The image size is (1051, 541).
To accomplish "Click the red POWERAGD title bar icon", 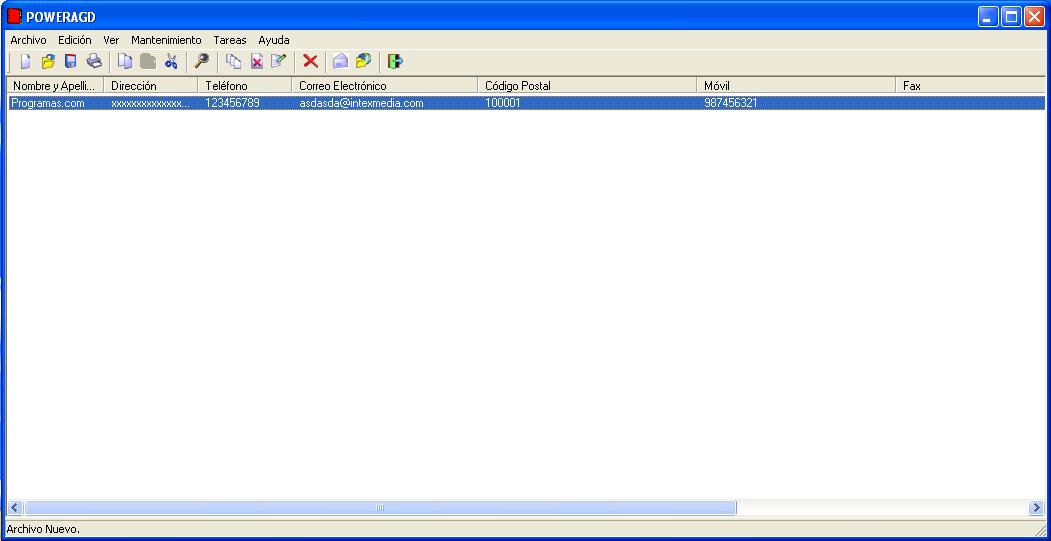I will [x=15, y=17].
